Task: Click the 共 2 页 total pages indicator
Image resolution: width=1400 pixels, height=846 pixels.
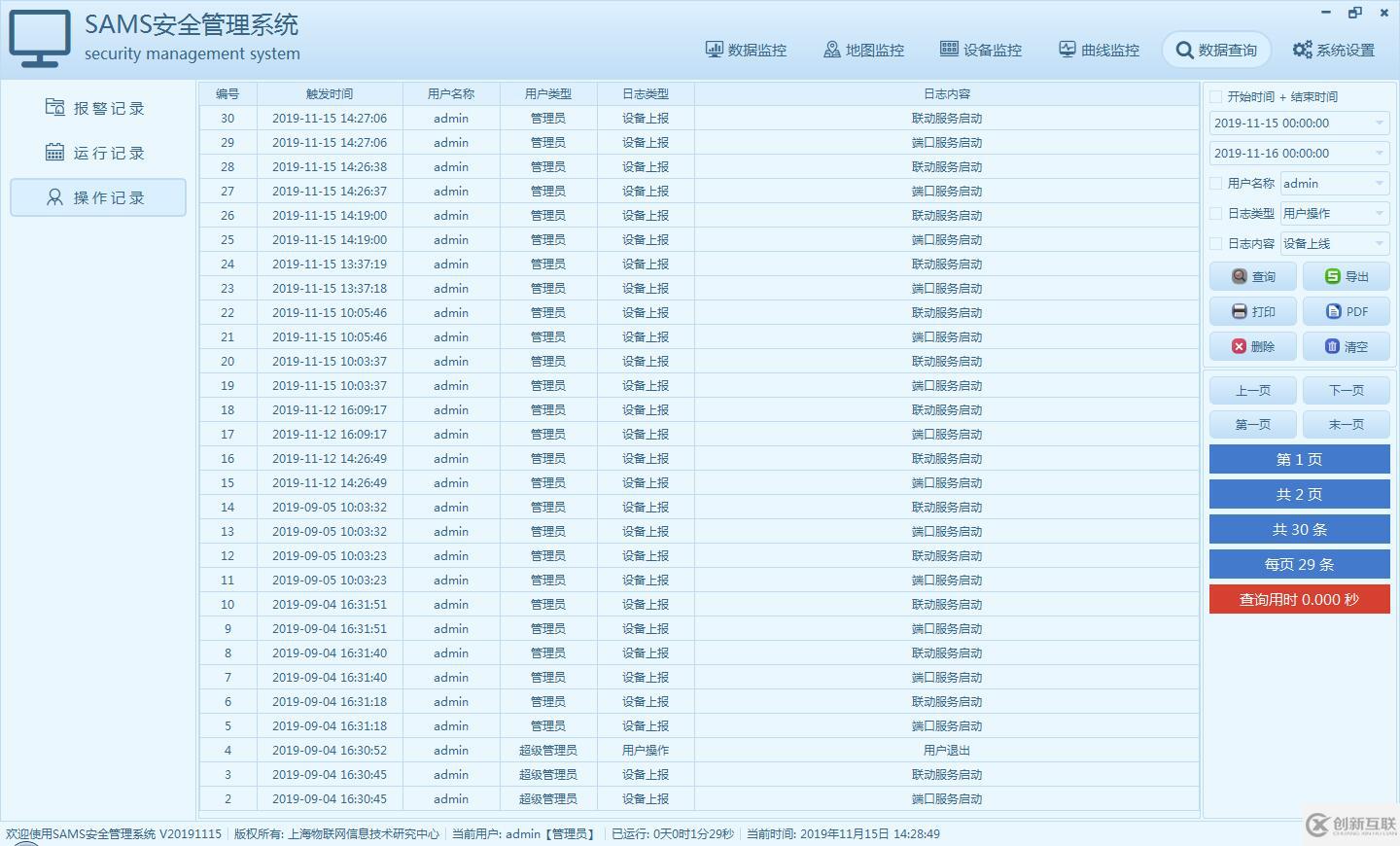Action: pos(1299,494)
